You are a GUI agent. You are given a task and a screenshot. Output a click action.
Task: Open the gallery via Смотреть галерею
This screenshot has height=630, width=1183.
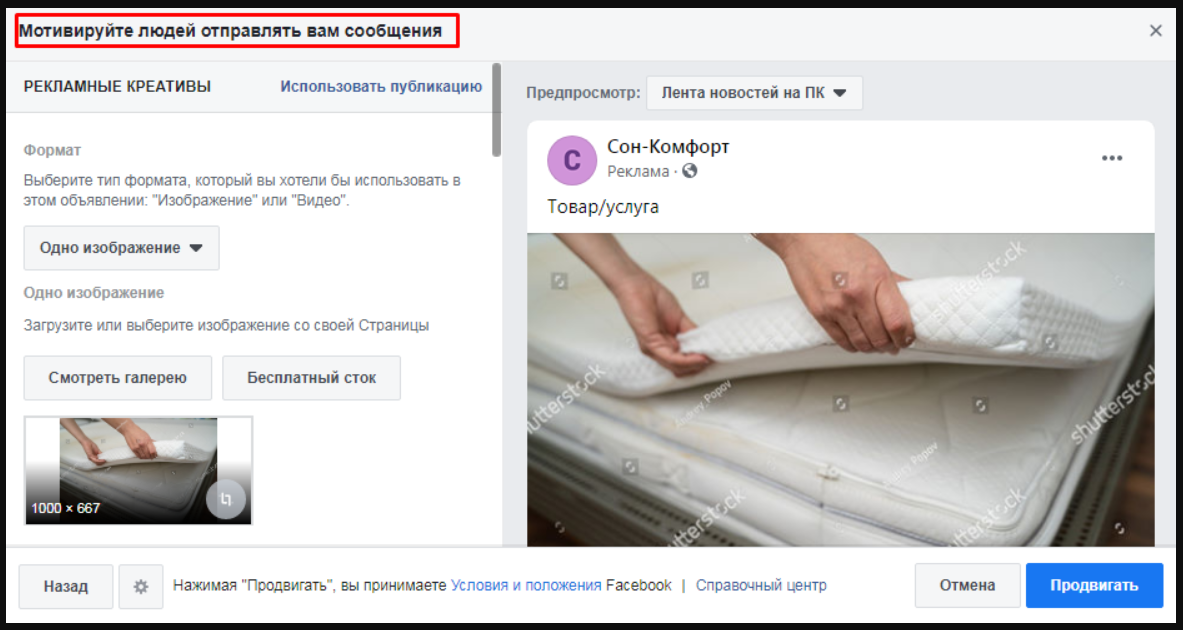[117, 377]
